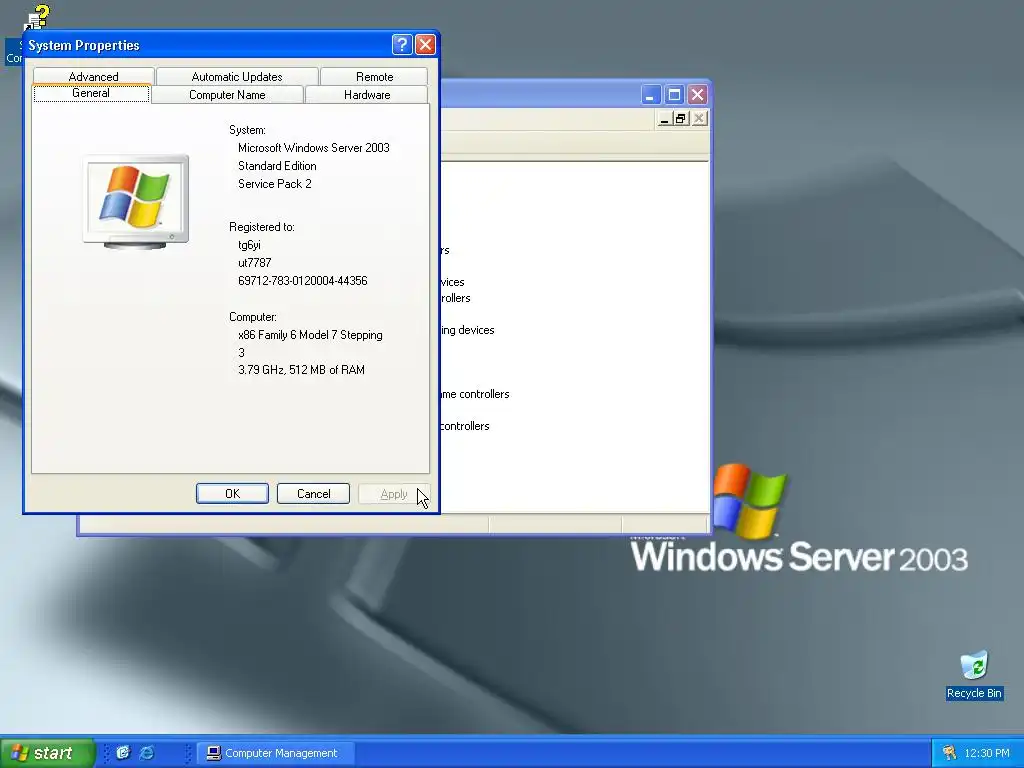Minimize the inner MMC child window
1024x768 pixels.
tap(664, 118)
